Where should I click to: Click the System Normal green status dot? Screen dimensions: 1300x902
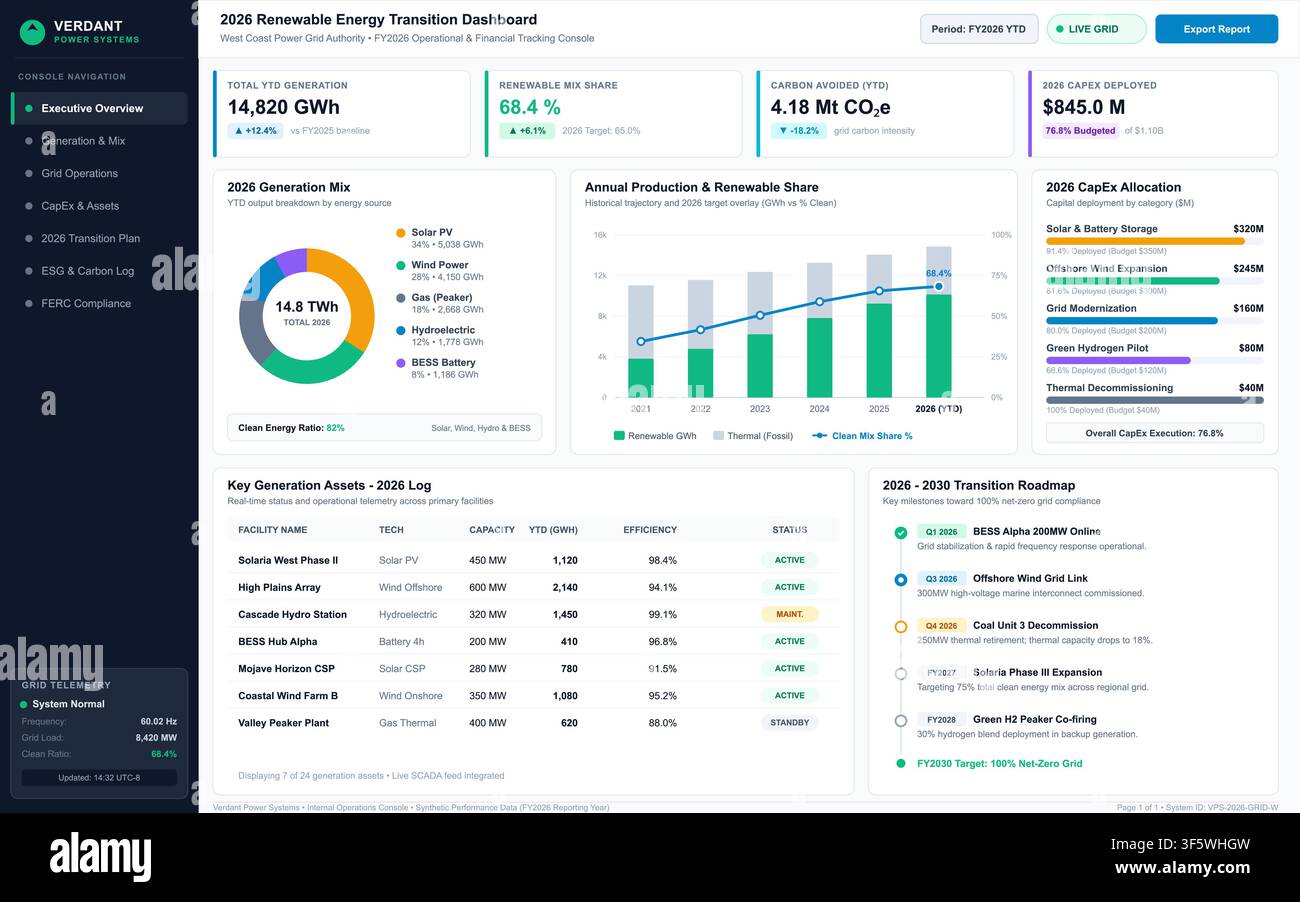pyautogui.click(x=24, y=705)
